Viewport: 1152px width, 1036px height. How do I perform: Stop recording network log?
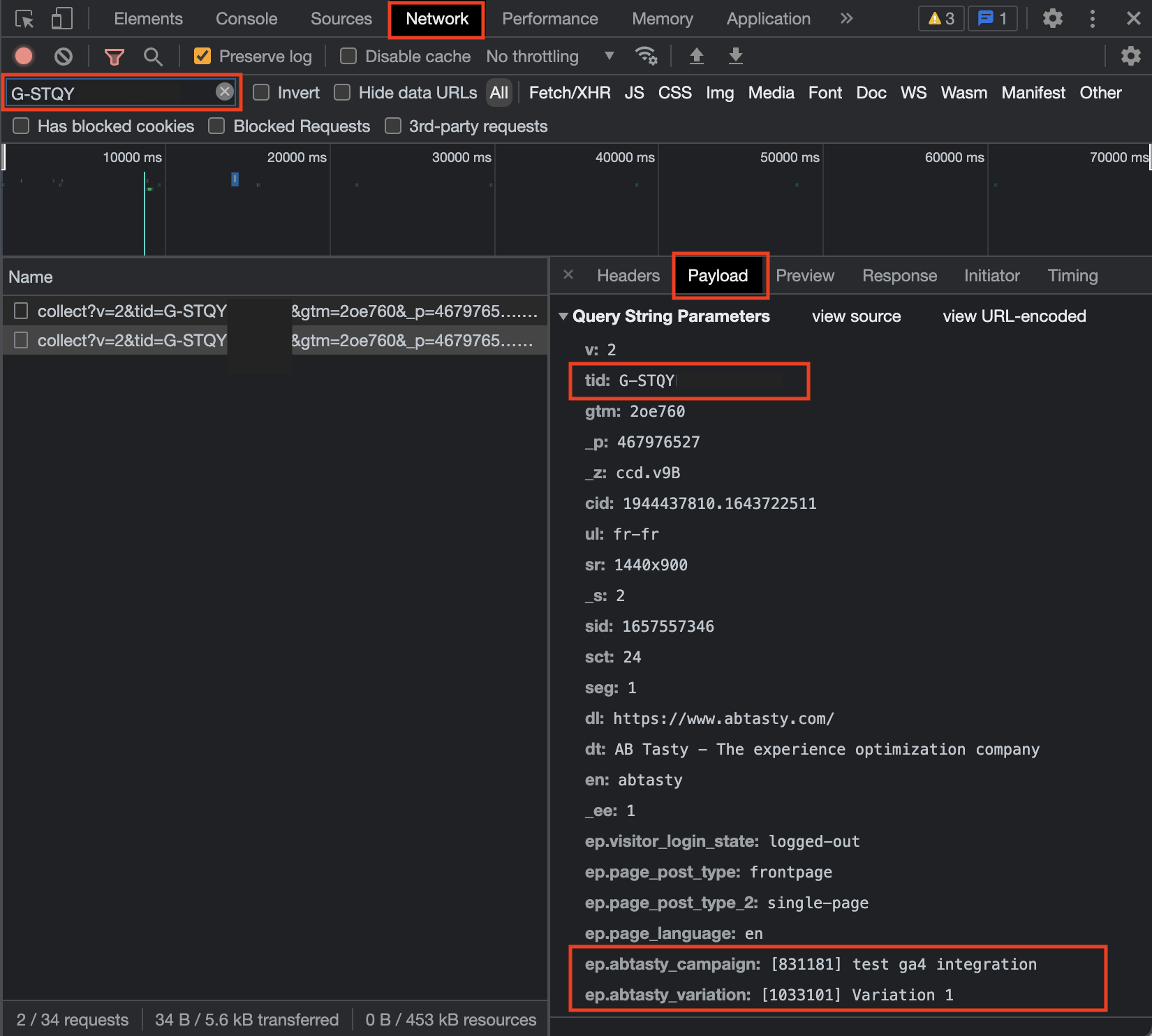click(x=24, y=56)
